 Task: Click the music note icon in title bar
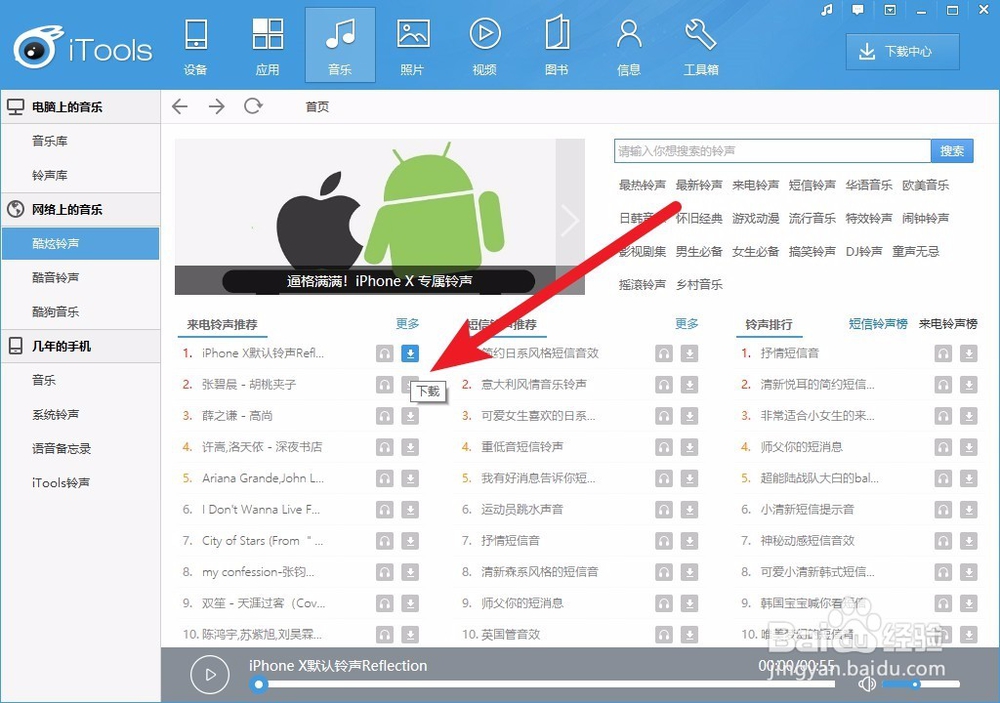(827, 10)
